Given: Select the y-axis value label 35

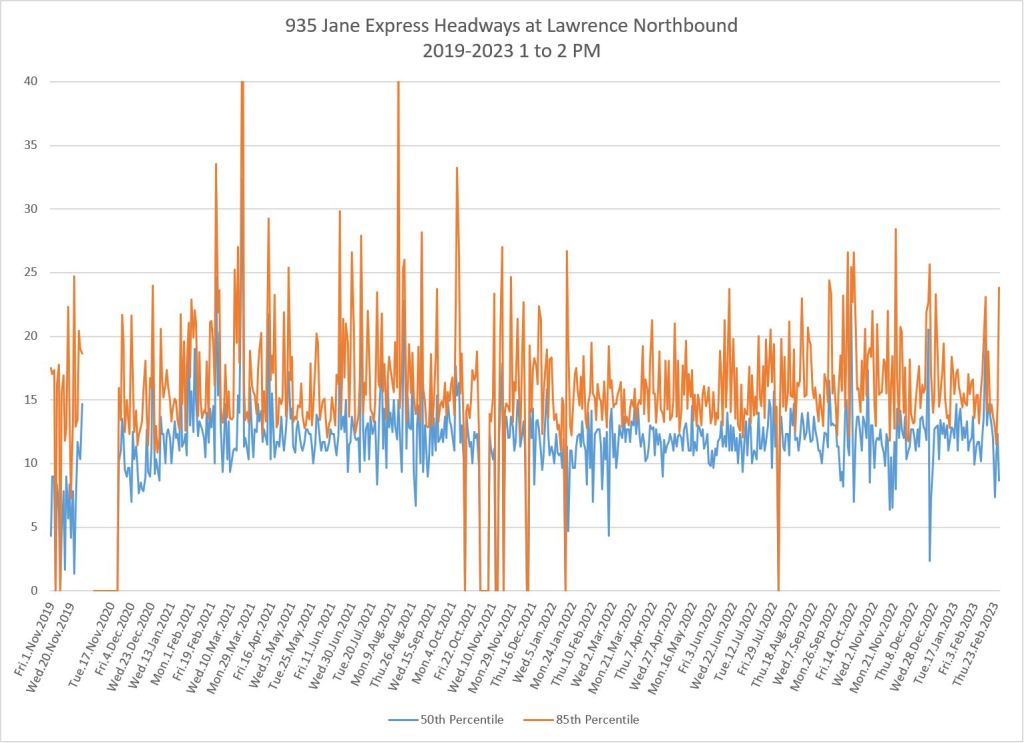Looking at the screenshot, I should 32,145.
